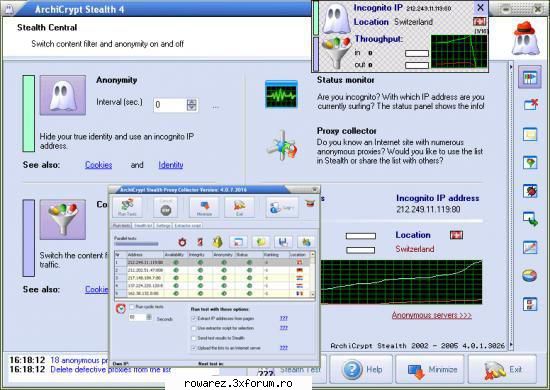Image resolution: width=550 pixels, height=390 pixels.
Task: Click the floppy save button above proxy table
Action: click(283, 242)
